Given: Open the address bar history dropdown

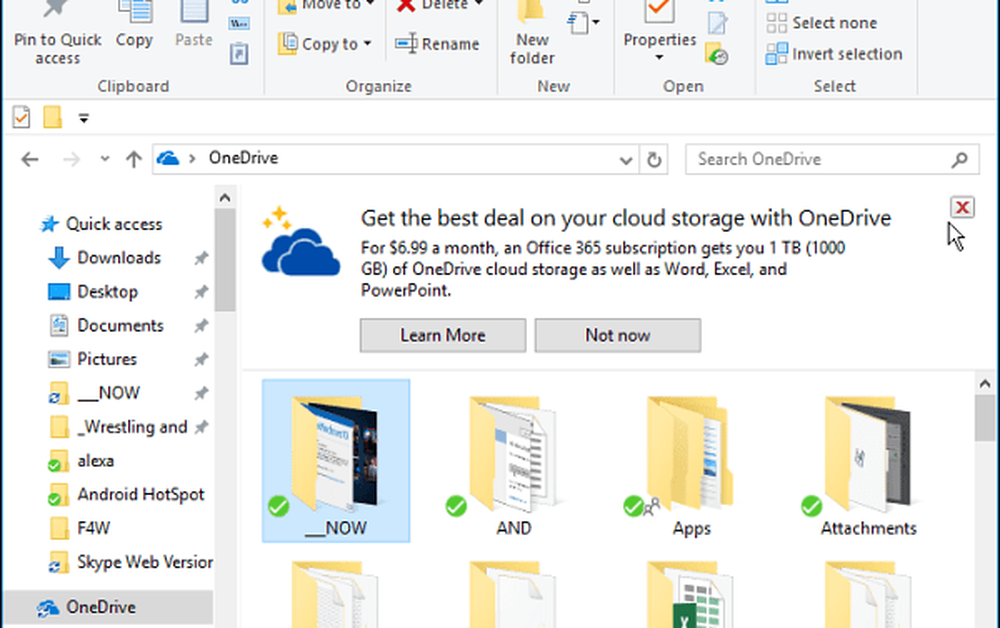Looking at the screenshot, I should point(627,159).
